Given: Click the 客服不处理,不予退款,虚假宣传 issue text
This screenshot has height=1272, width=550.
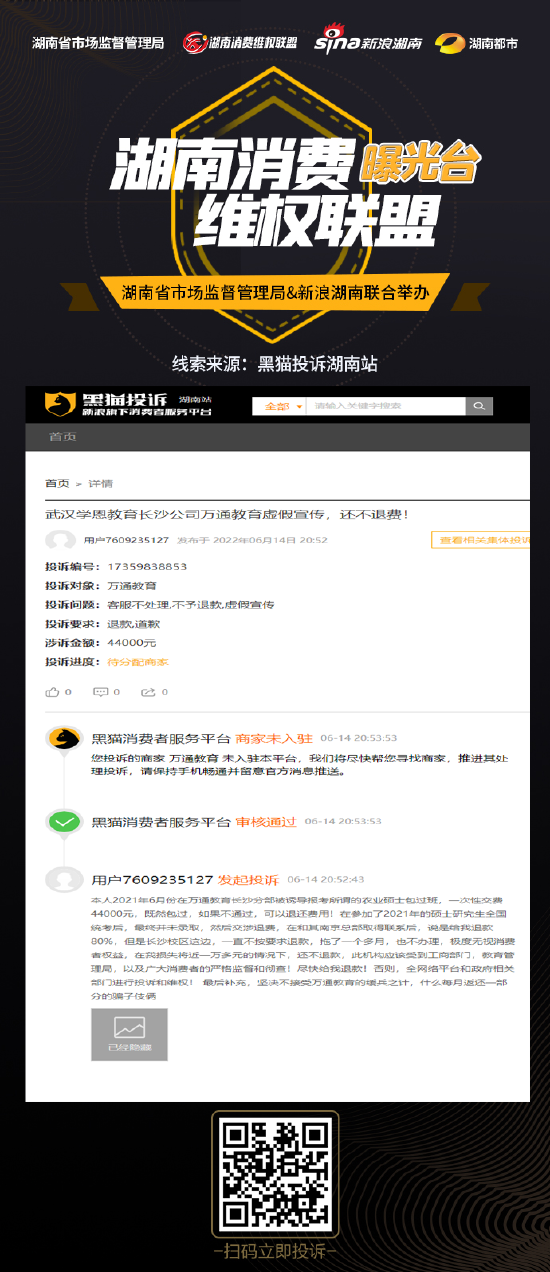Looking at the screenshot, I should [191, 605].
